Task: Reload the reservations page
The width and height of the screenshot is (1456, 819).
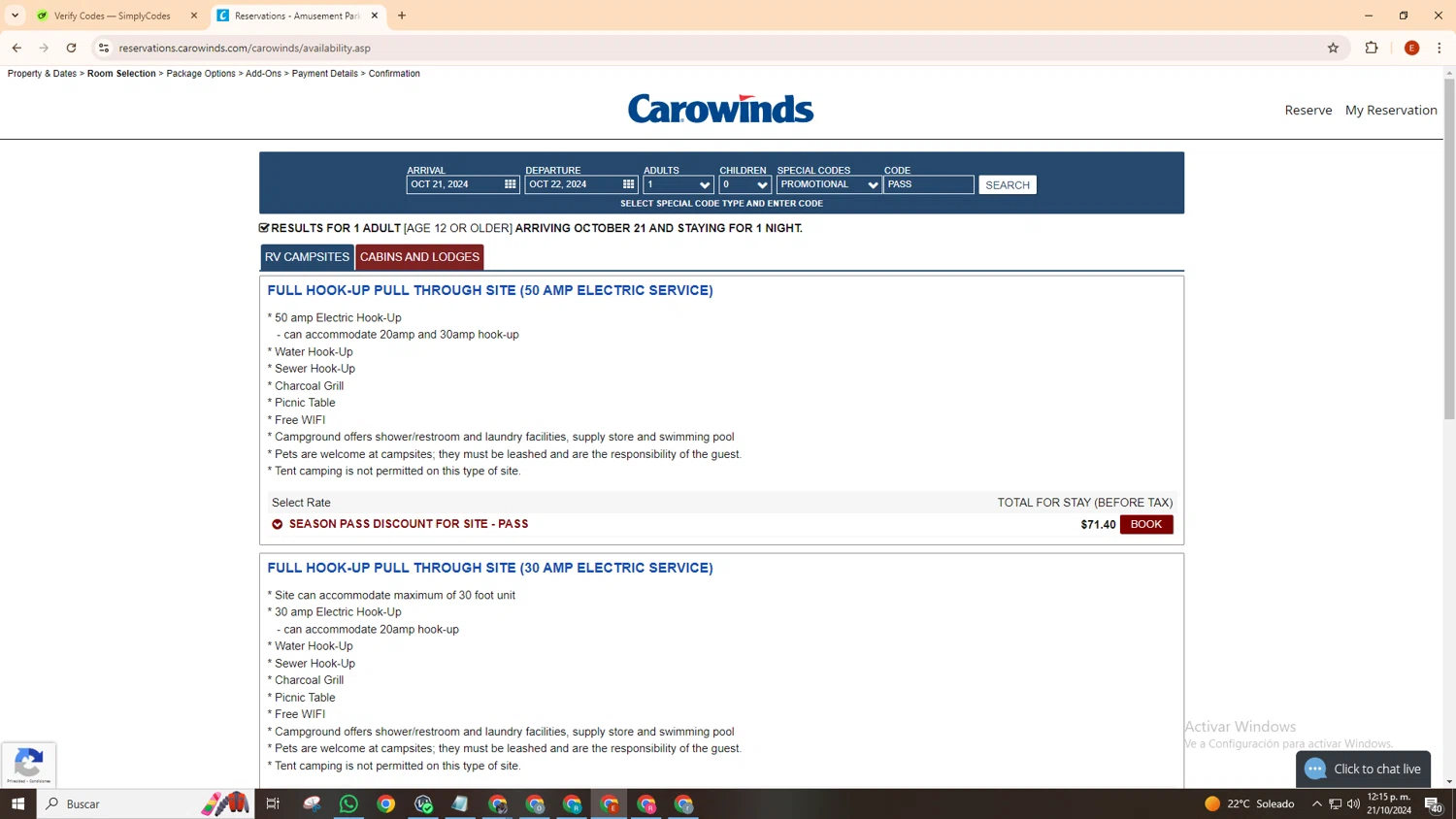Action: pyautogui.click(x=71, y=48)
